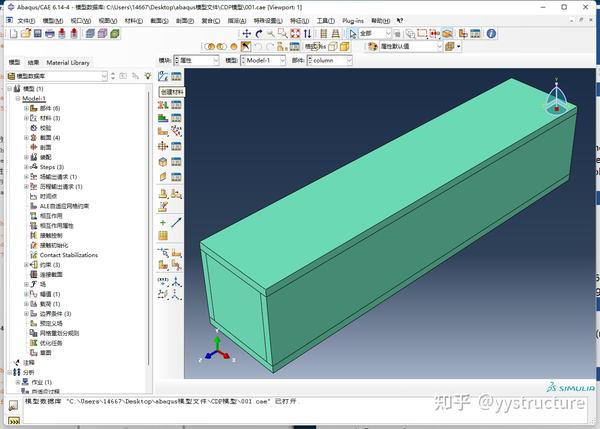600x429 pixels.
Task: Click the New Model Database icon
Action: coord(14,34)
